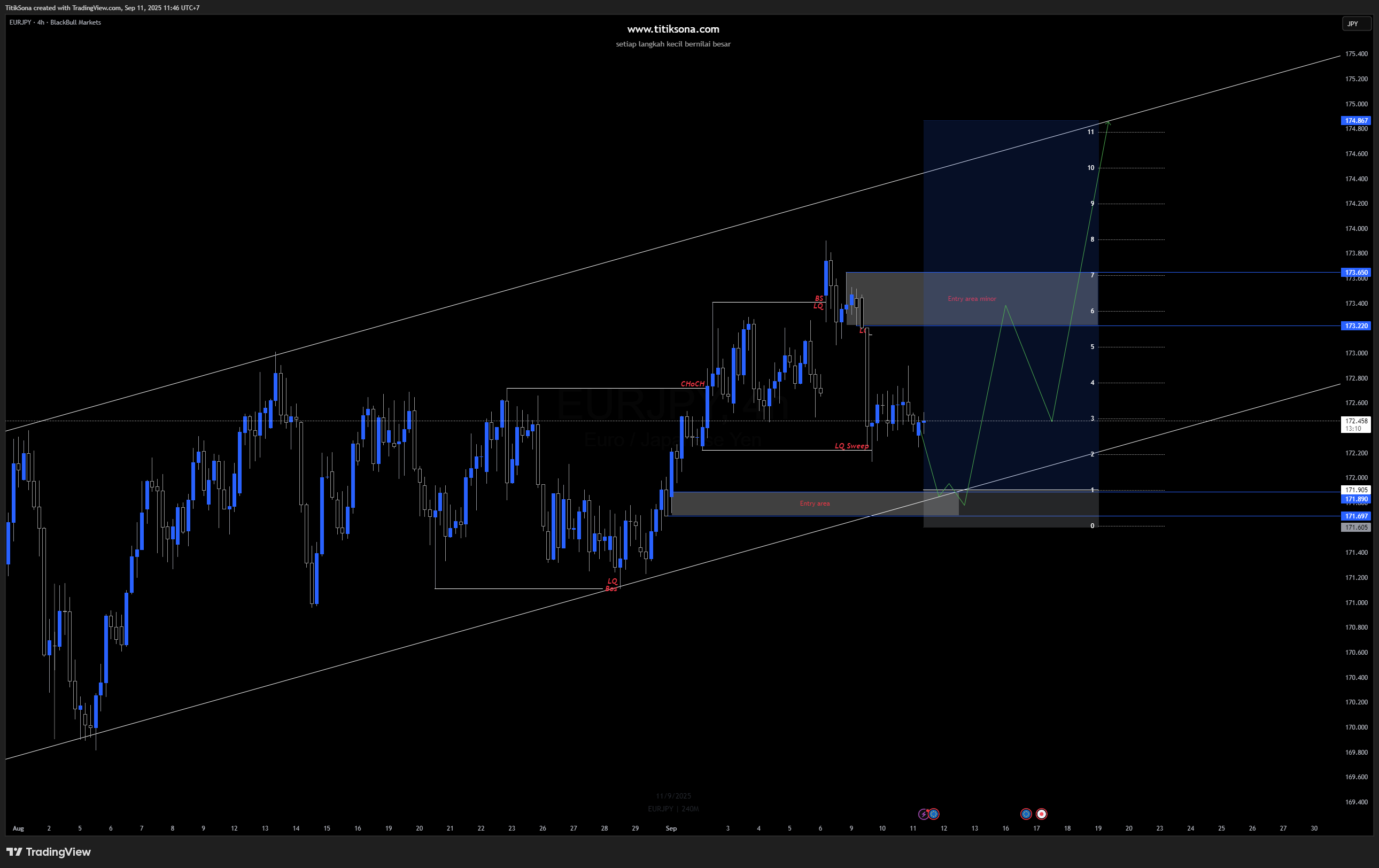
Task: Select the 173.650 price label
Action: [1355, 273]
